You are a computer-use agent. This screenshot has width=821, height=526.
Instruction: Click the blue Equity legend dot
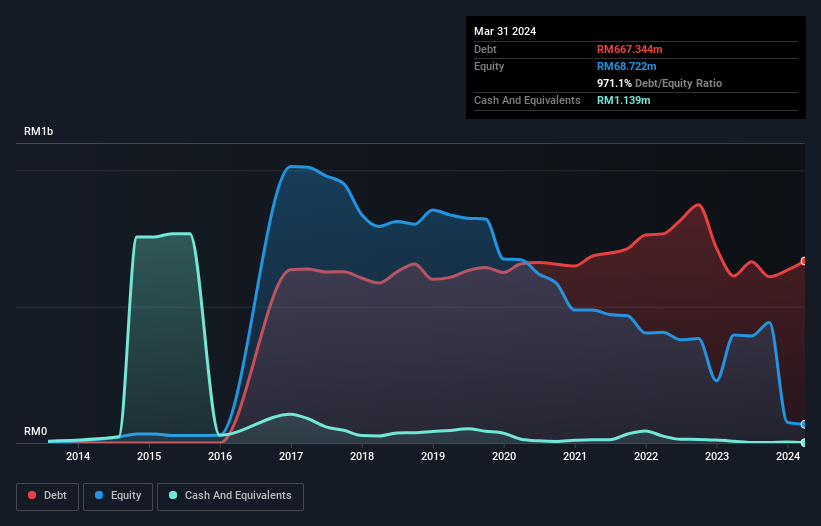99,495
